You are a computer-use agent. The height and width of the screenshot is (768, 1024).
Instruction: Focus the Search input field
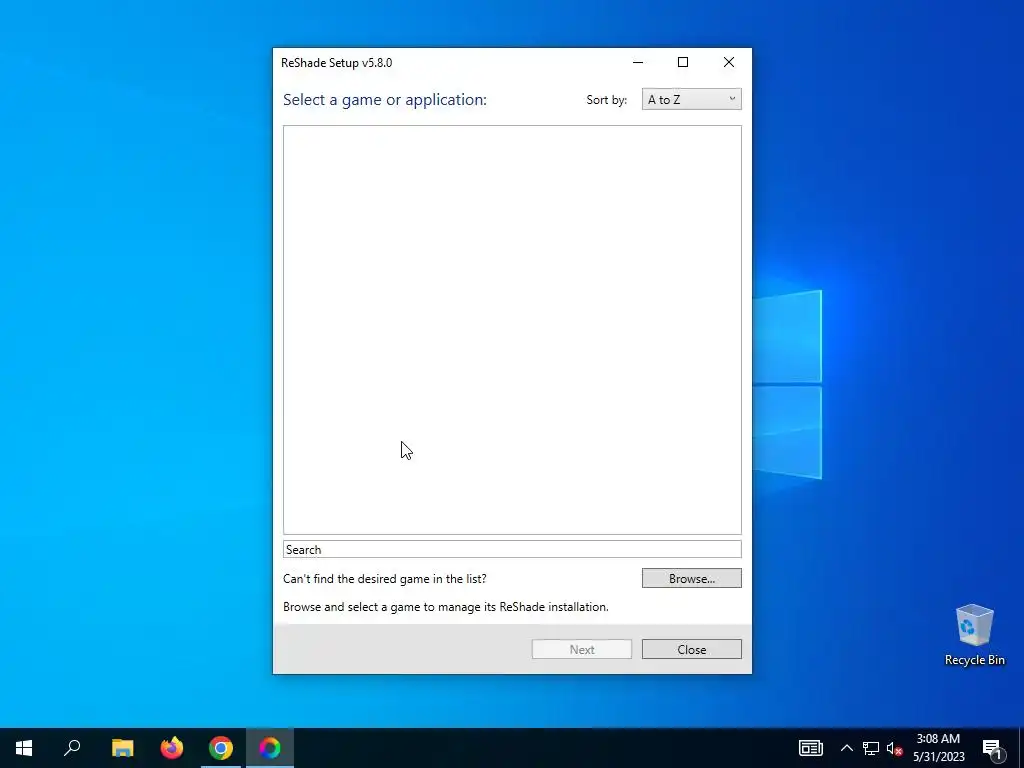(x=512, y=549)
